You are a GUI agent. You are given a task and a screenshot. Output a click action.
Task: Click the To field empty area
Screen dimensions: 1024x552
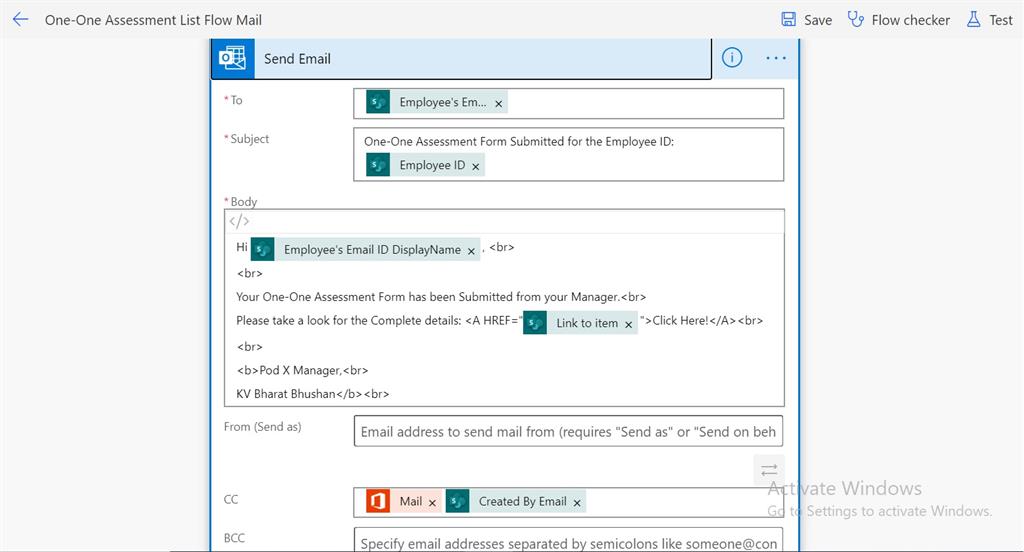(x=643, y=103)
